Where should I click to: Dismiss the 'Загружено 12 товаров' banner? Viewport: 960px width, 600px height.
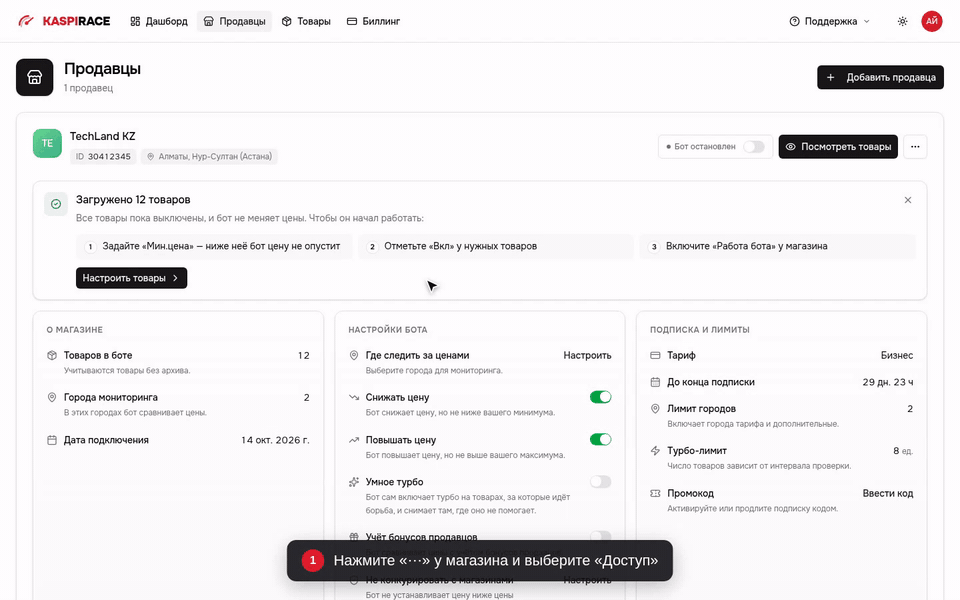tap(908, 200)
